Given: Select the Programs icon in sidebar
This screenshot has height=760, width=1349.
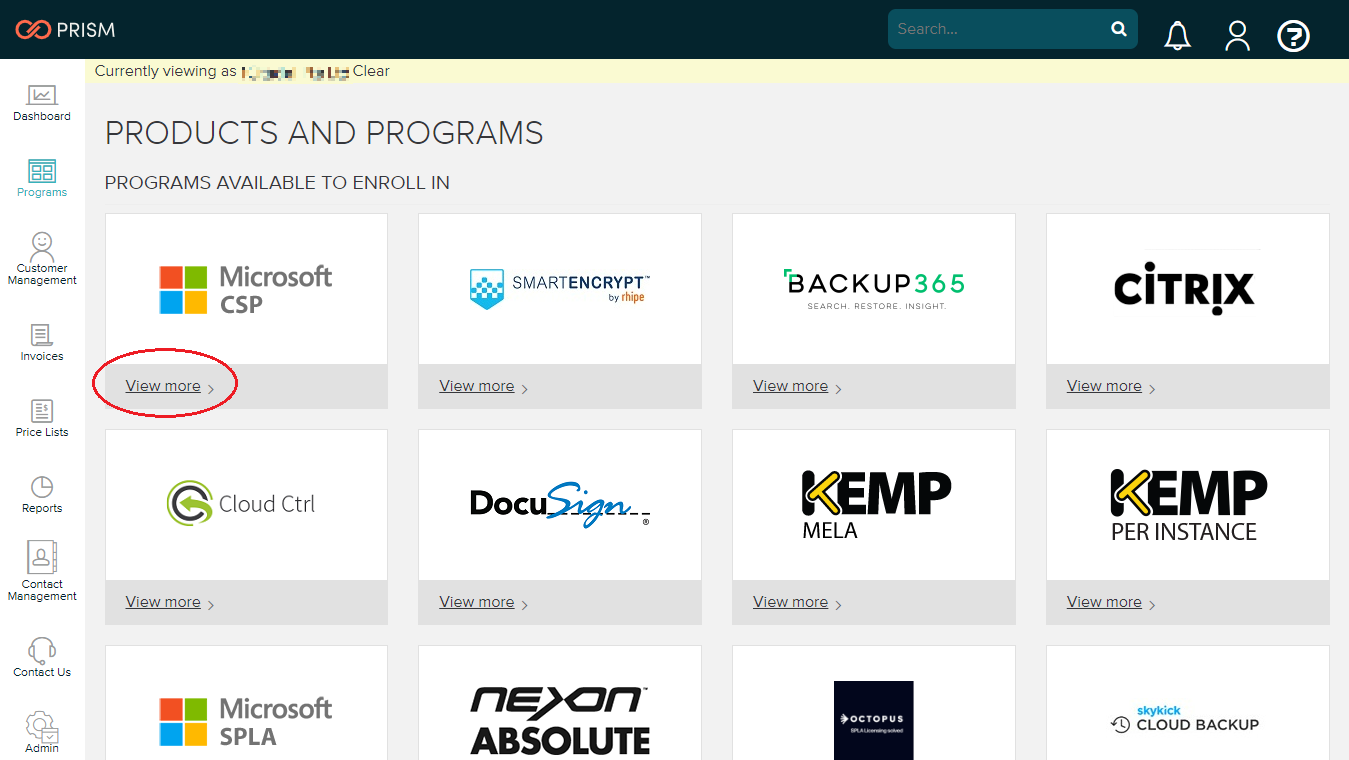Looking at the screenshot, I should click(x=42, y=171).
